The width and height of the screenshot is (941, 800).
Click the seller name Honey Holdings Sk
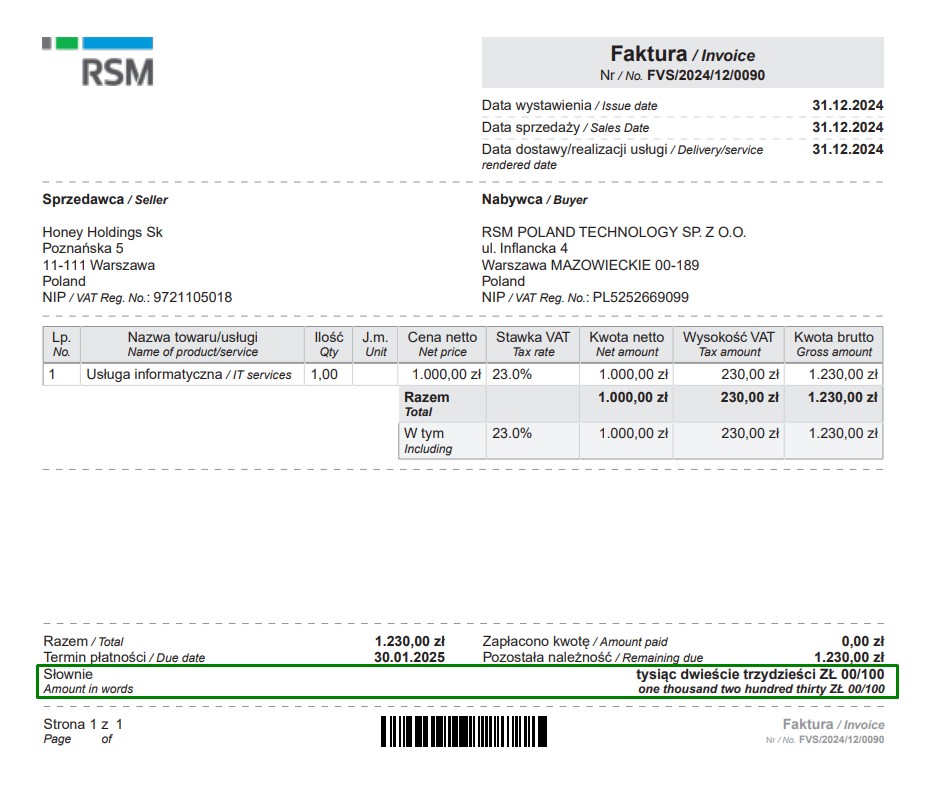pos(102,232)
